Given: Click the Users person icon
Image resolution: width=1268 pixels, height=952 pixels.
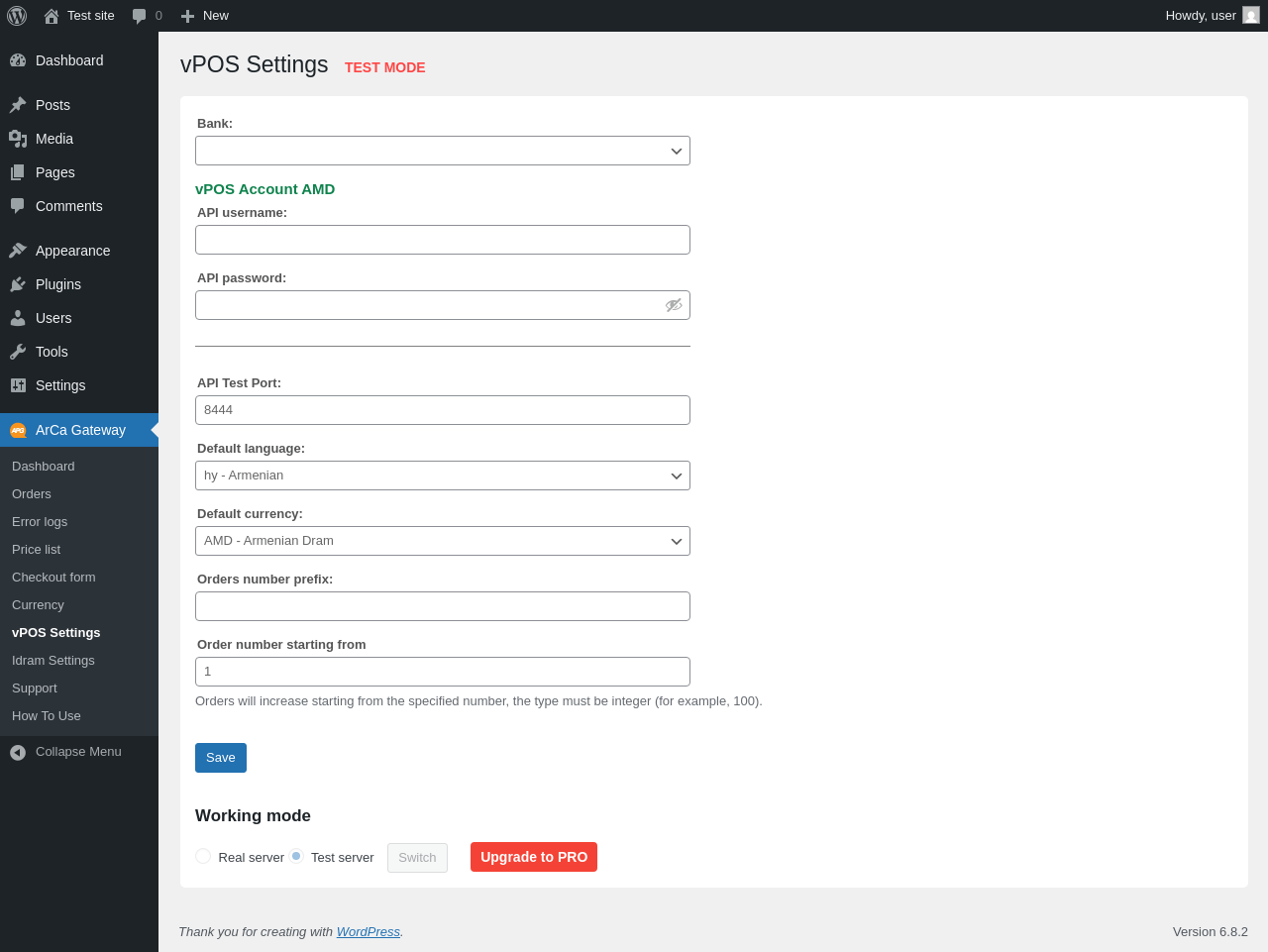Looking at the screenshot, I should pos(18,318).
